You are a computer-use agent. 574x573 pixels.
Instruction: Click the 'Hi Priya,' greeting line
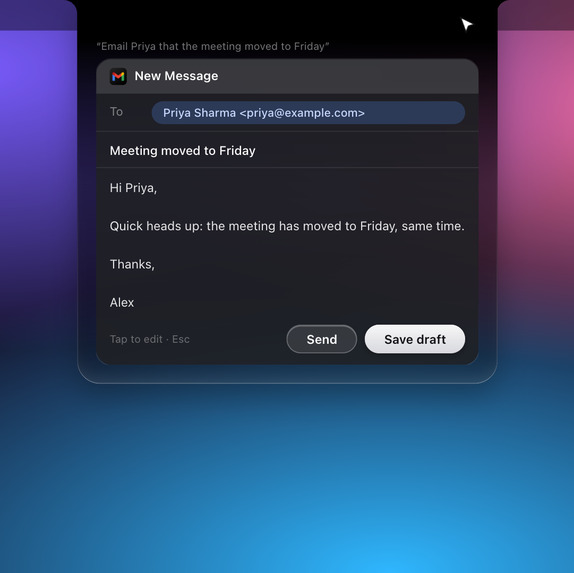click(133, 188)
